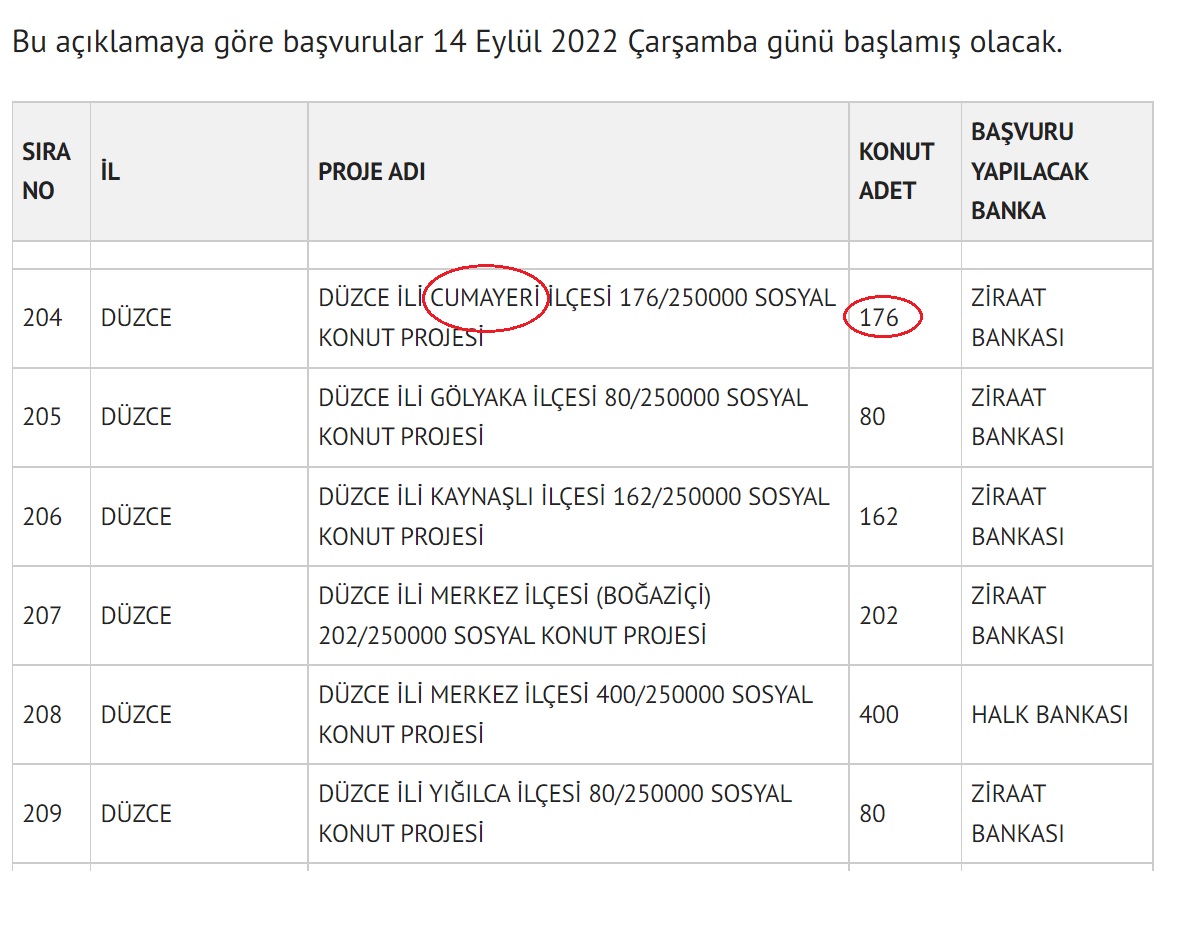This screenshot has width=1194, height=932.
Task: Select the 202 housing count cell
Action: pyautogui.click(x=879, y=615)
